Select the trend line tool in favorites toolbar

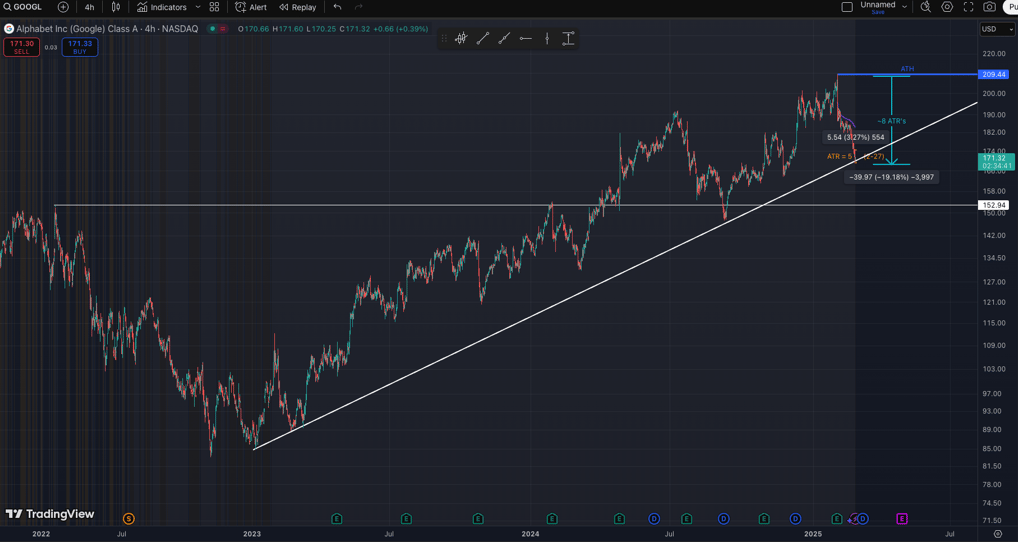(x=483, y=39)
